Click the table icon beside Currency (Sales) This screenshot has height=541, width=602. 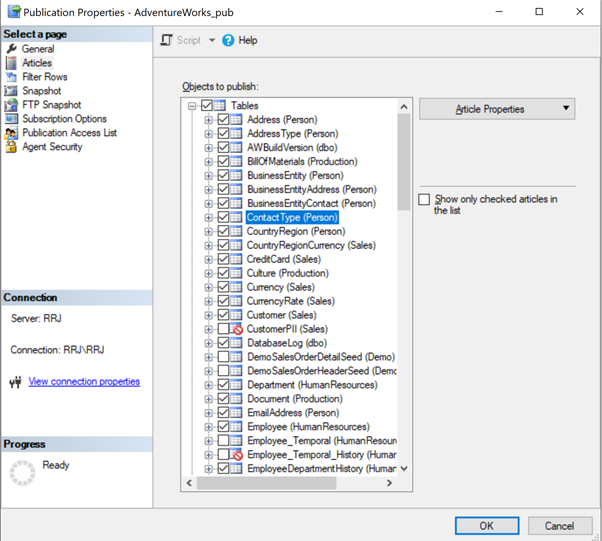(x=236, y=287)
